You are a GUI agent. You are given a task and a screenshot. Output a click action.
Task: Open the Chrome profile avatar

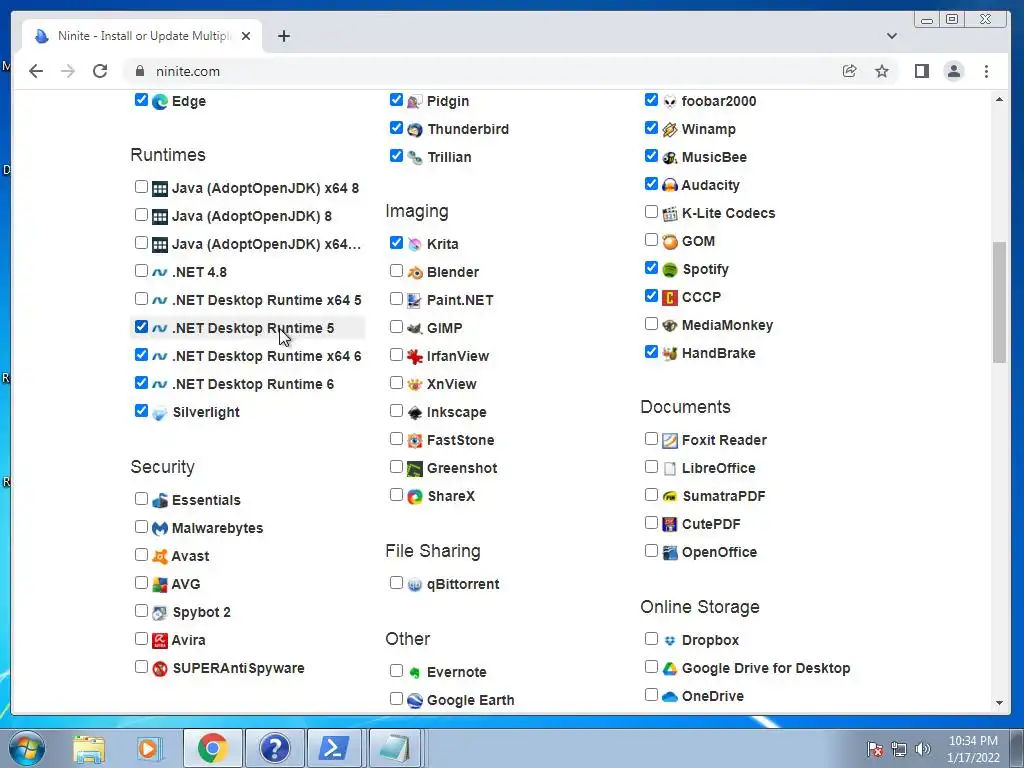coord(953,71)
